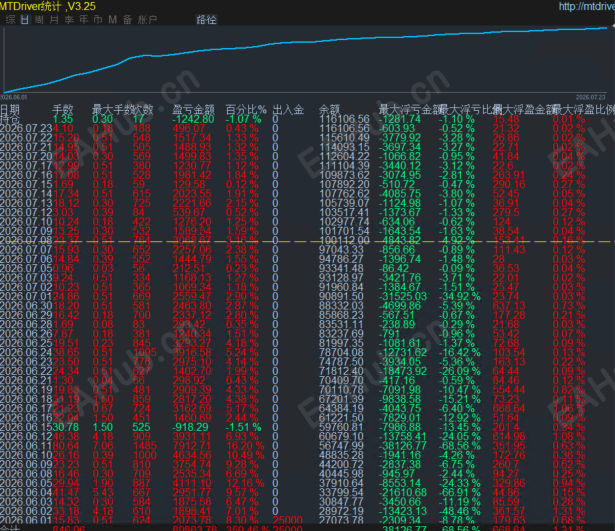Click the 盈亏金额 column header
This screenshot has height=531, width=615.
[x=193, y=109]
